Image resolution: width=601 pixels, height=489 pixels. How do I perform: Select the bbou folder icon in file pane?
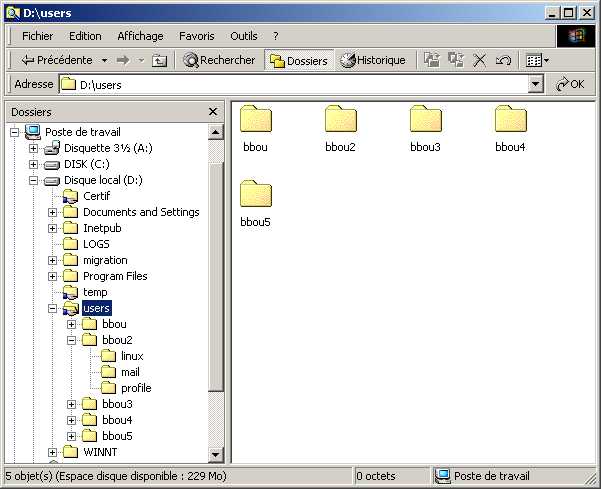tap(256, 119)
